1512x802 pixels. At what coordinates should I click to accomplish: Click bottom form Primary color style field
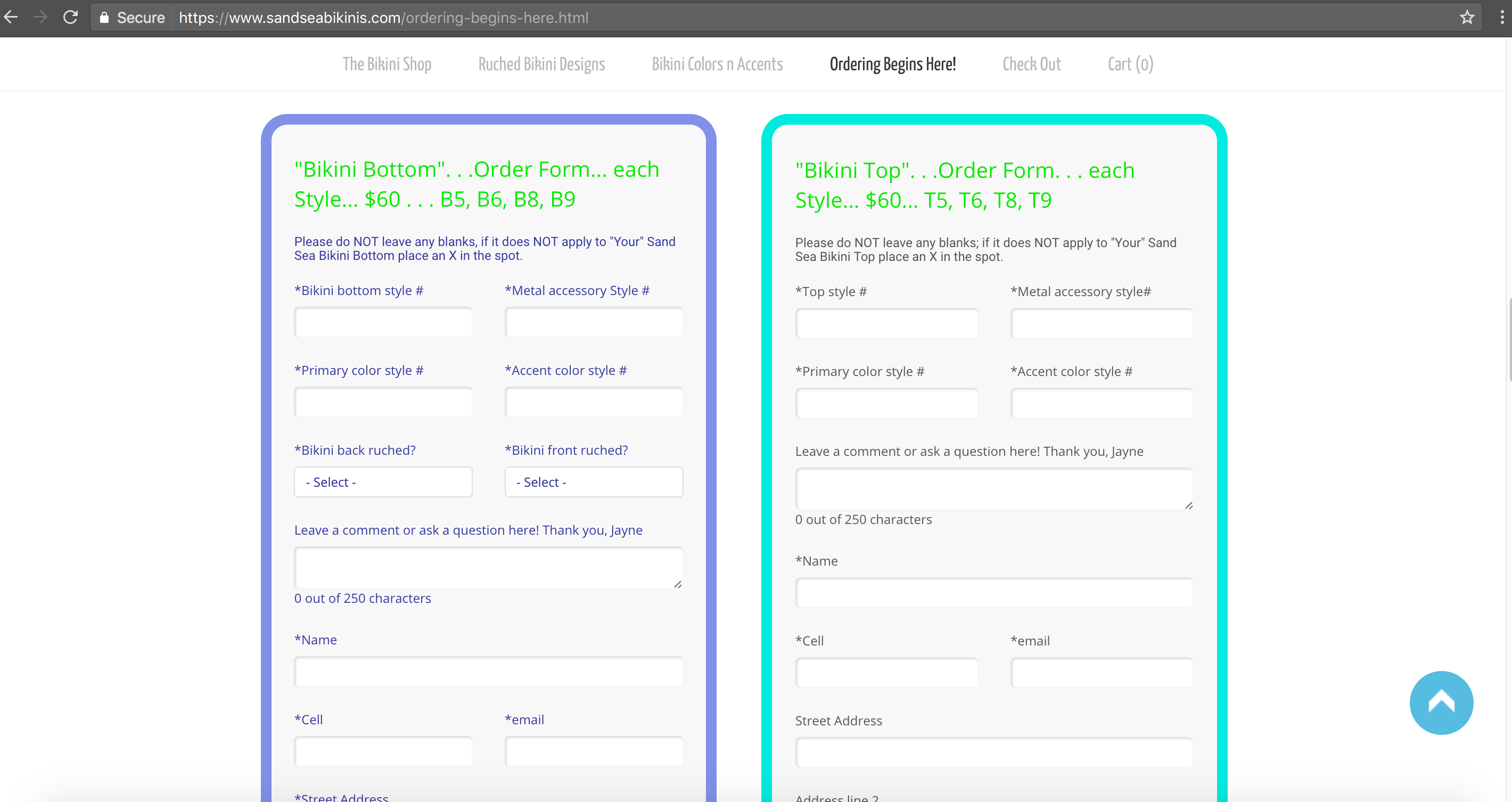383,402
